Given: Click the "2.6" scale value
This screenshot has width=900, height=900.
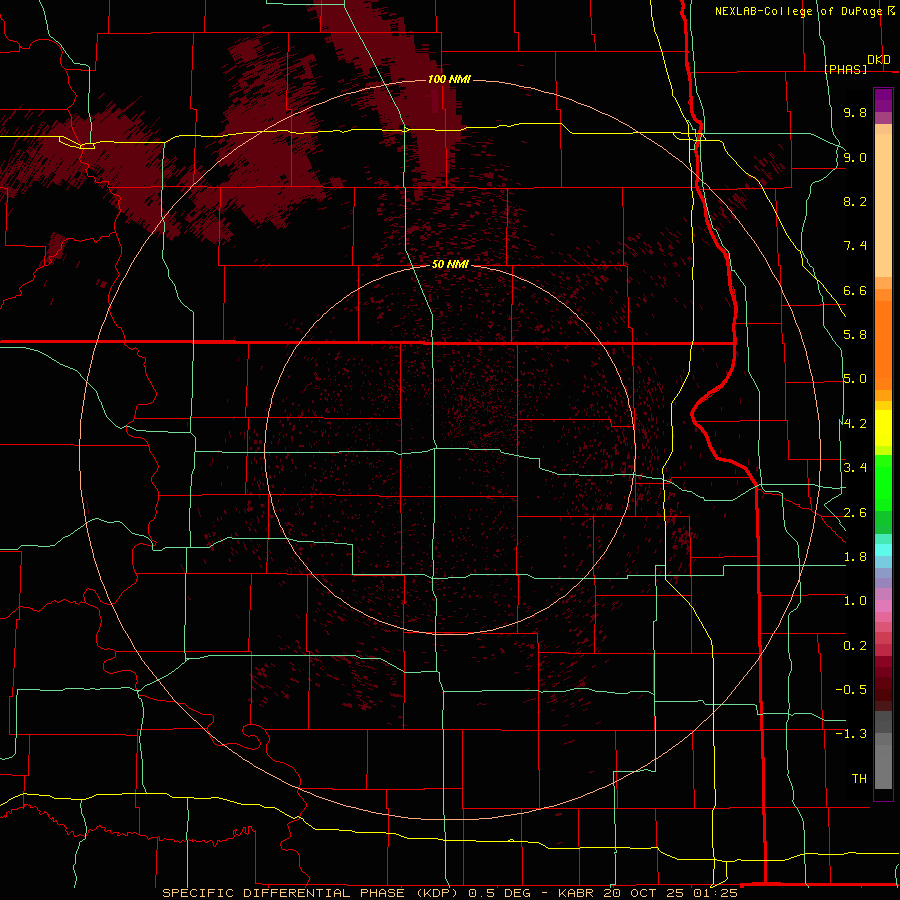Looking at the screenshot, I should (x=855, y=513).
